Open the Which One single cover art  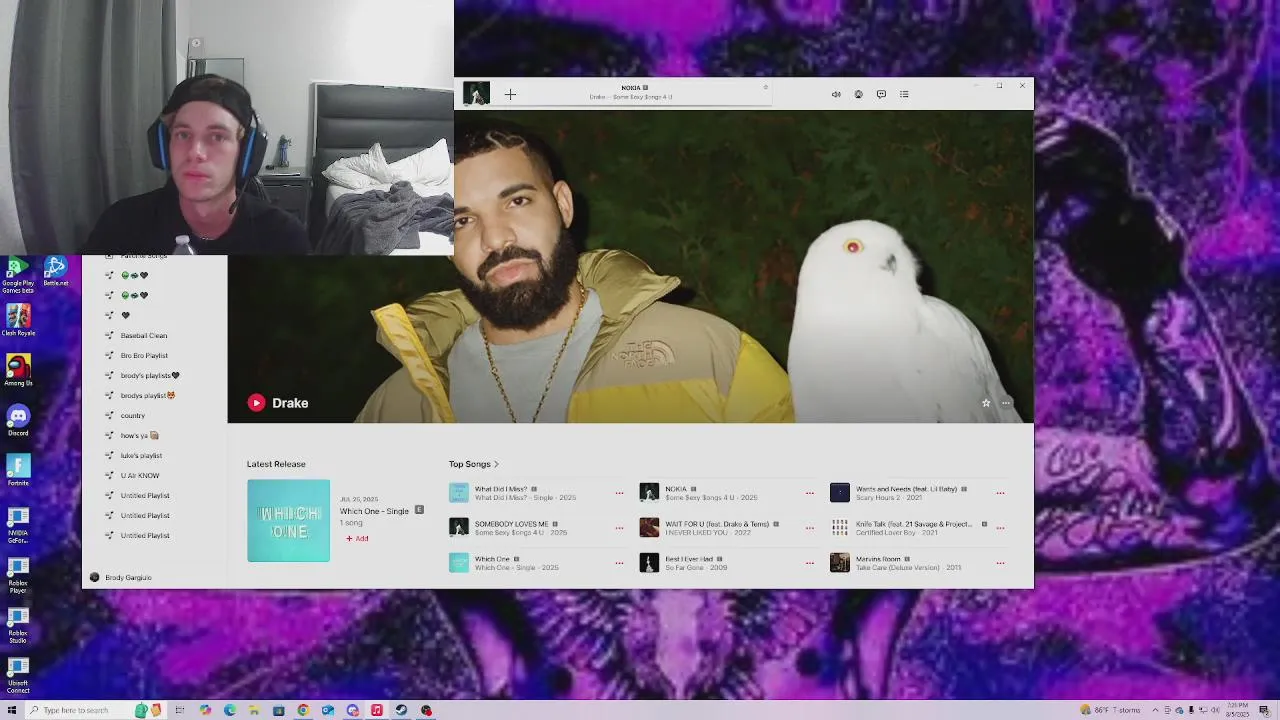tap(288, 520)
